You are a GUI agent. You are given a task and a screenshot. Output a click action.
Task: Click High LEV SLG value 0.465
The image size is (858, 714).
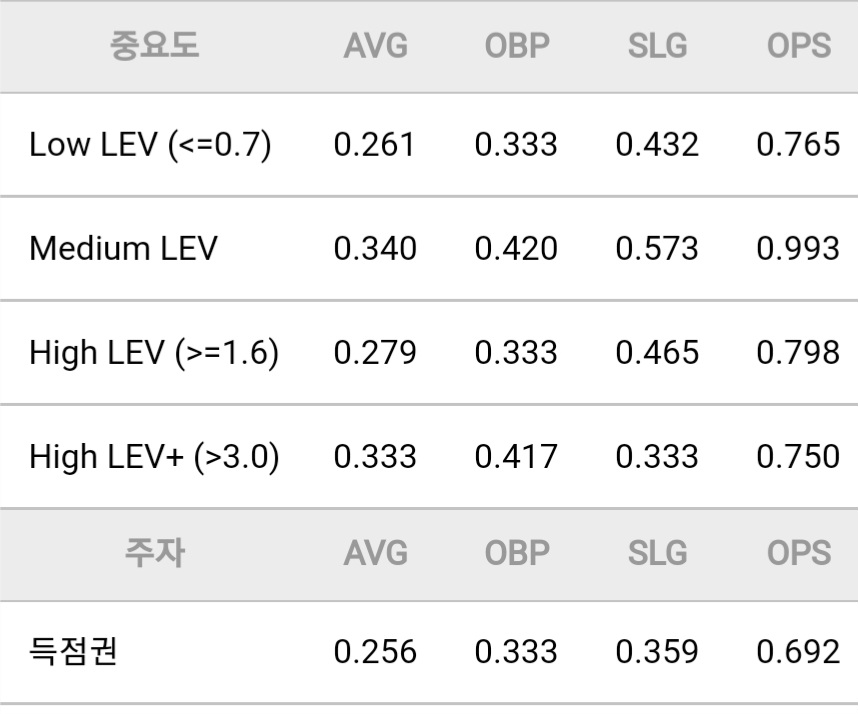pos(657,352)
